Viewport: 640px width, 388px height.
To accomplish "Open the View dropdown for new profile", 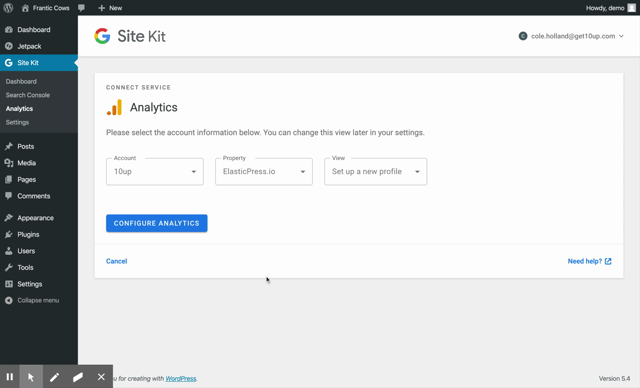I will 376,172.
